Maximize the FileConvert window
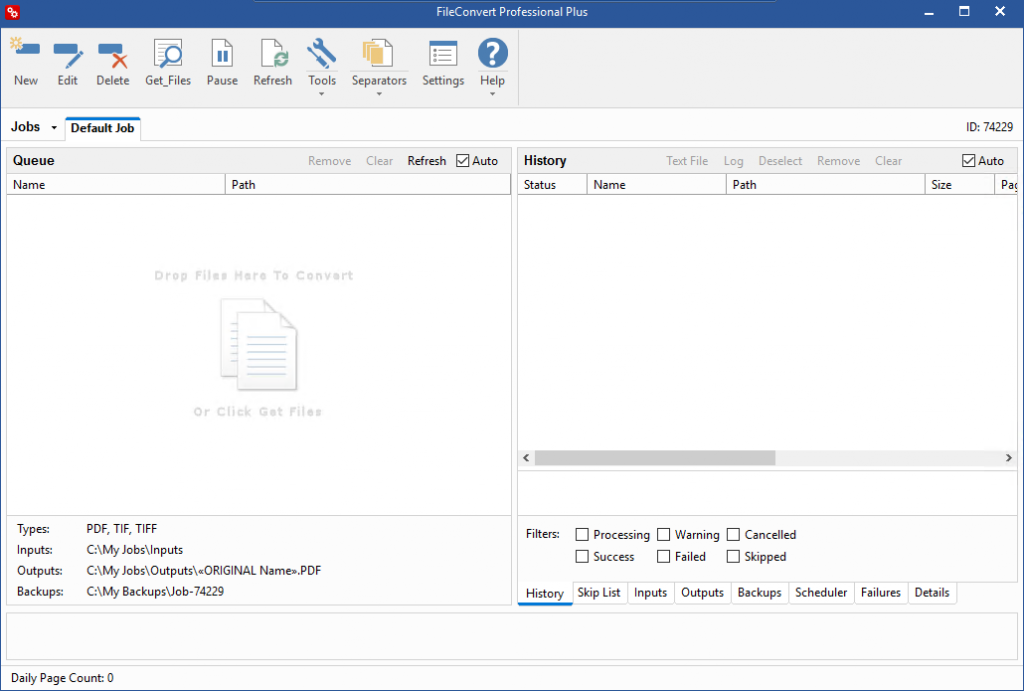Viewport: 1024px width, 691px height. [x=964, y=12]
